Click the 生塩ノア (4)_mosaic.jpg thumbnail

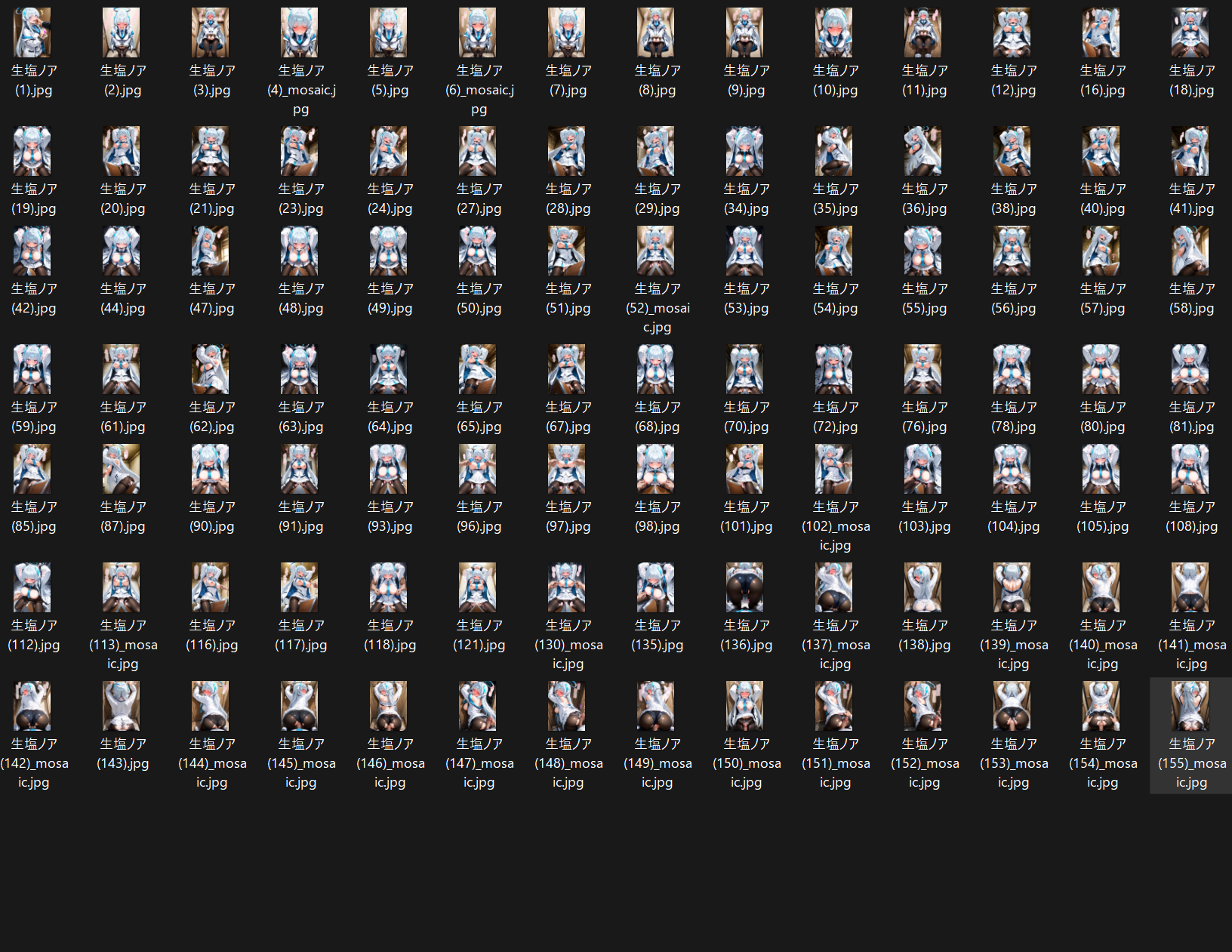click(x=300, y=32)
